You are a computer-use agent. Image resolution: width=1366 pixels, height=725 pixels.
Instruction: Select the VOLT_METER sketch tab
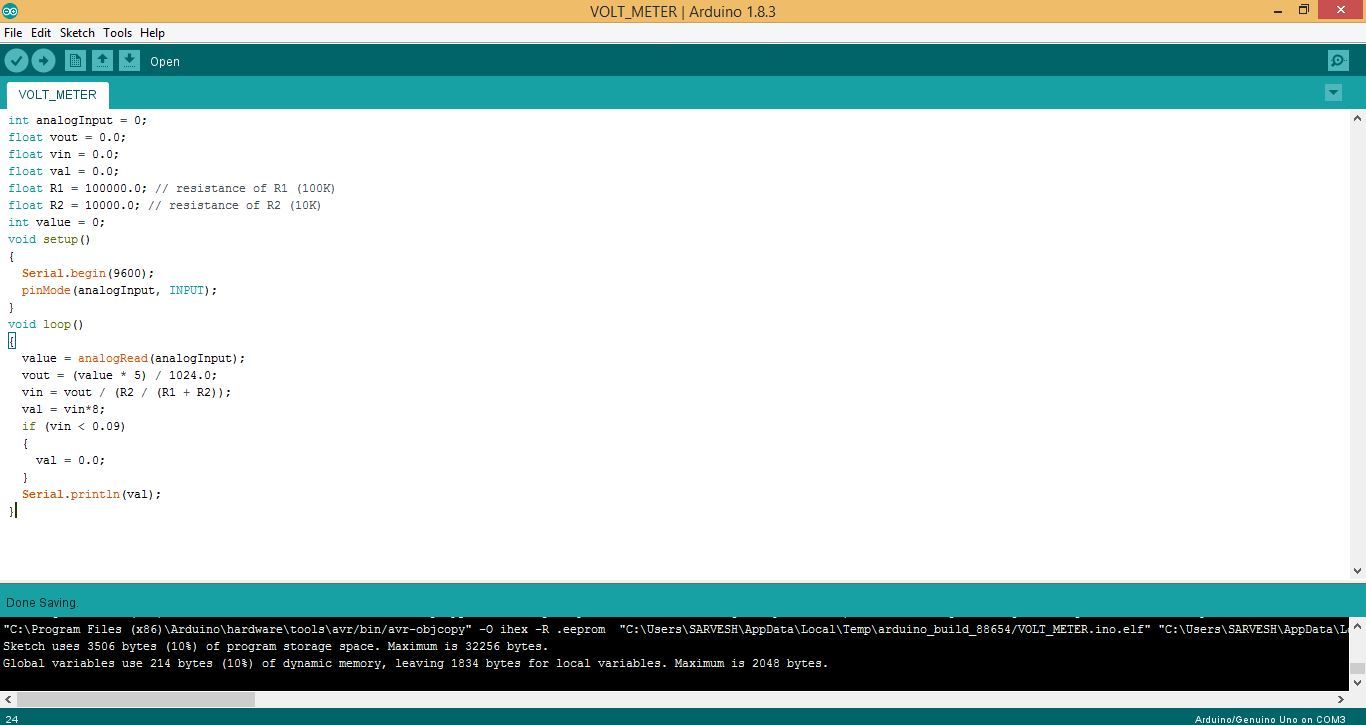pyautogui.click(x=57, y=95)
